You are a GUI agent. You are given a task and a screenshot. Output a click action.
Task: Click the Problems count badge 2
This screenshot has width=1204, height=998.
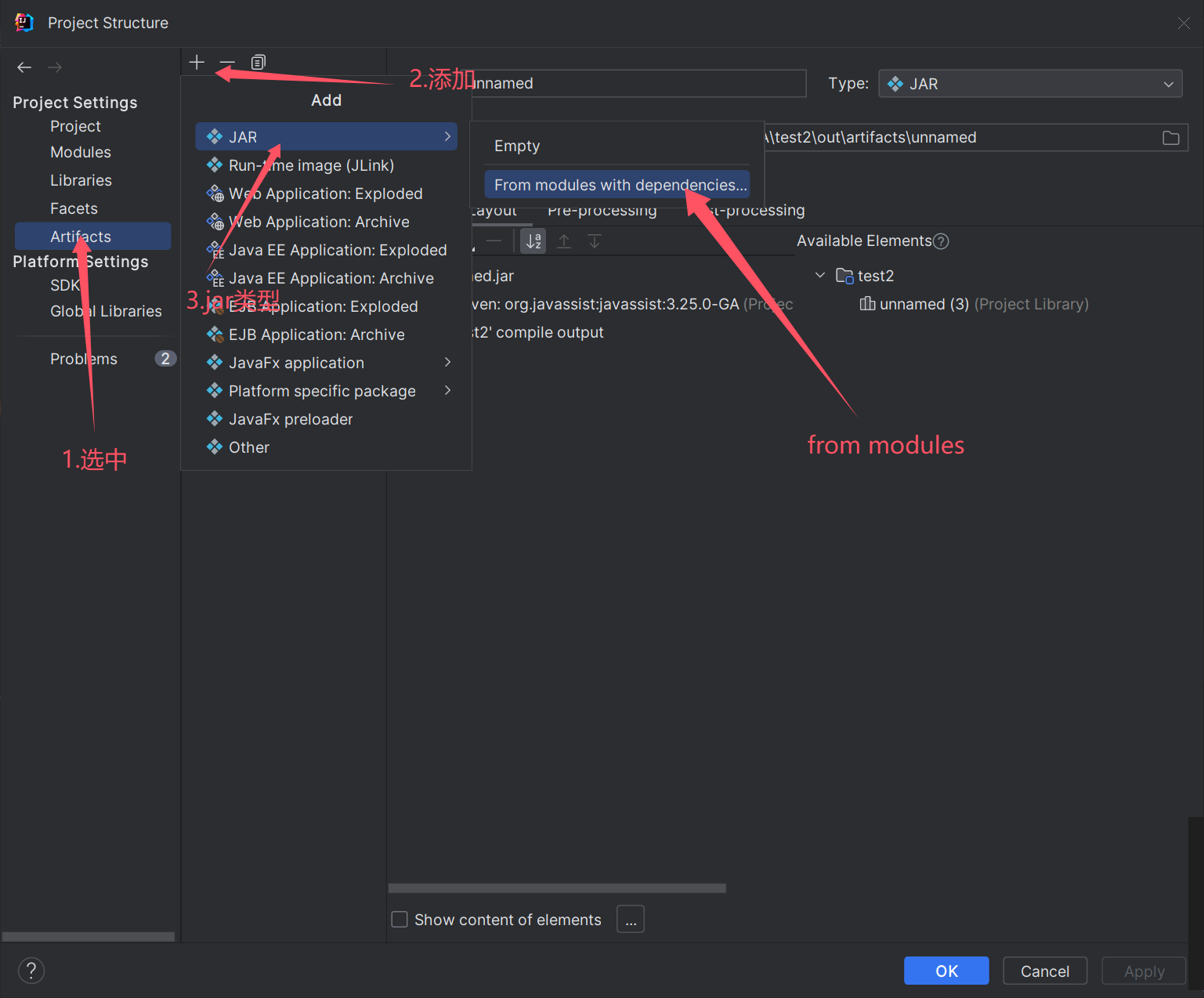(165, 359)
